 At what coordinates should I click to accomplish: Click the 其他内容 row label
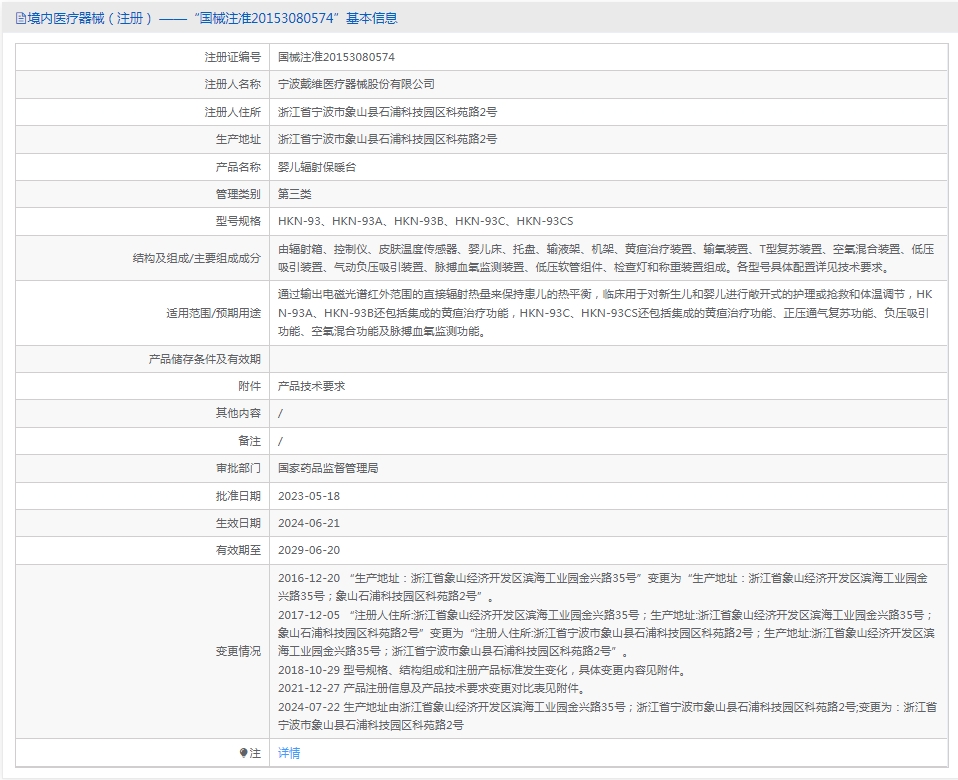[238, 413]
